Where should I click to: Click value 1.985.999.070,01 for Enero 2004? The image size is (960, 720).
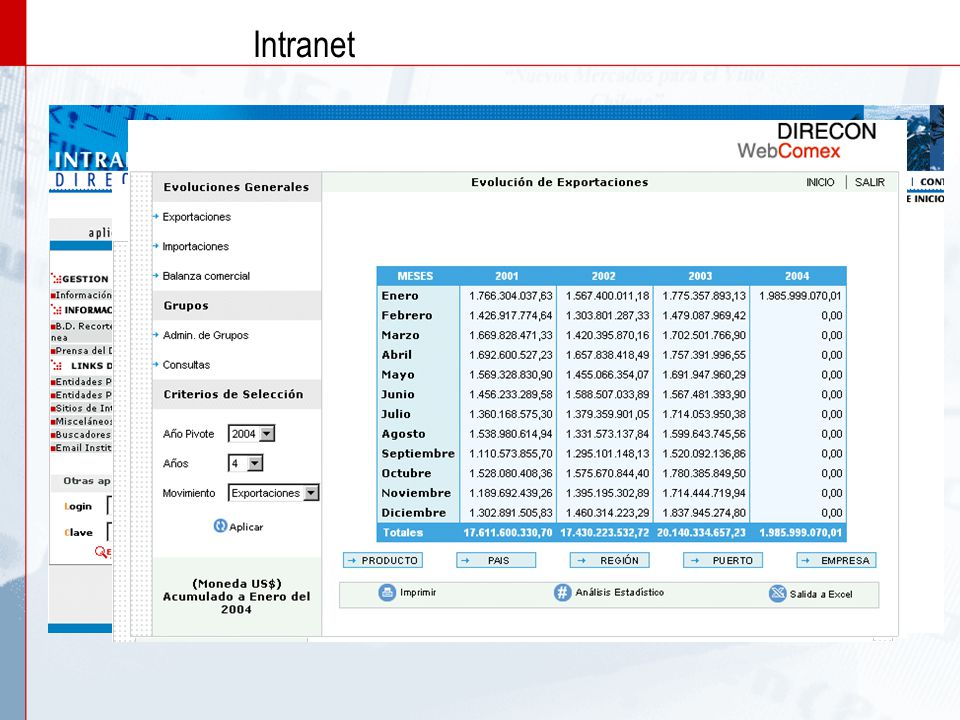point(801,296)
